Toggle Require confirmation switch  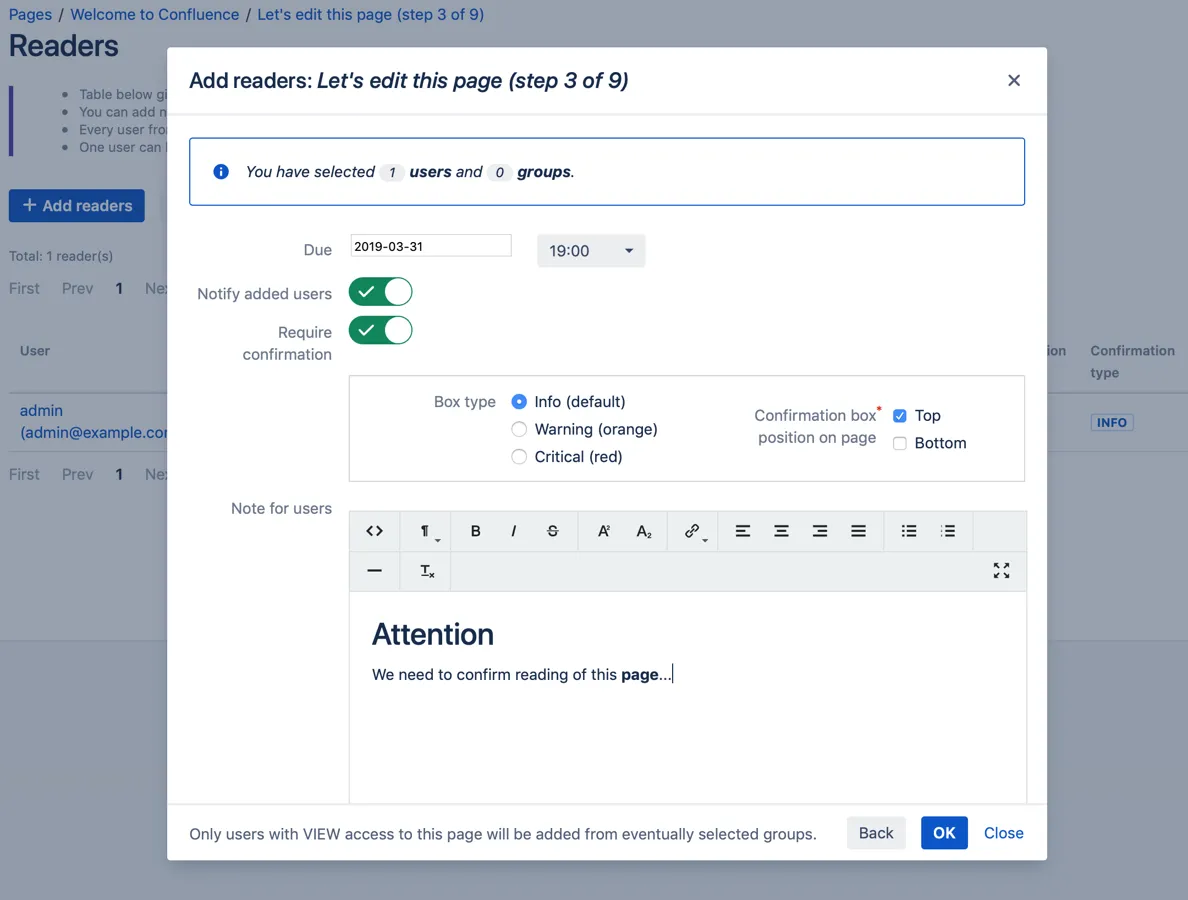(x=380, y=330)
